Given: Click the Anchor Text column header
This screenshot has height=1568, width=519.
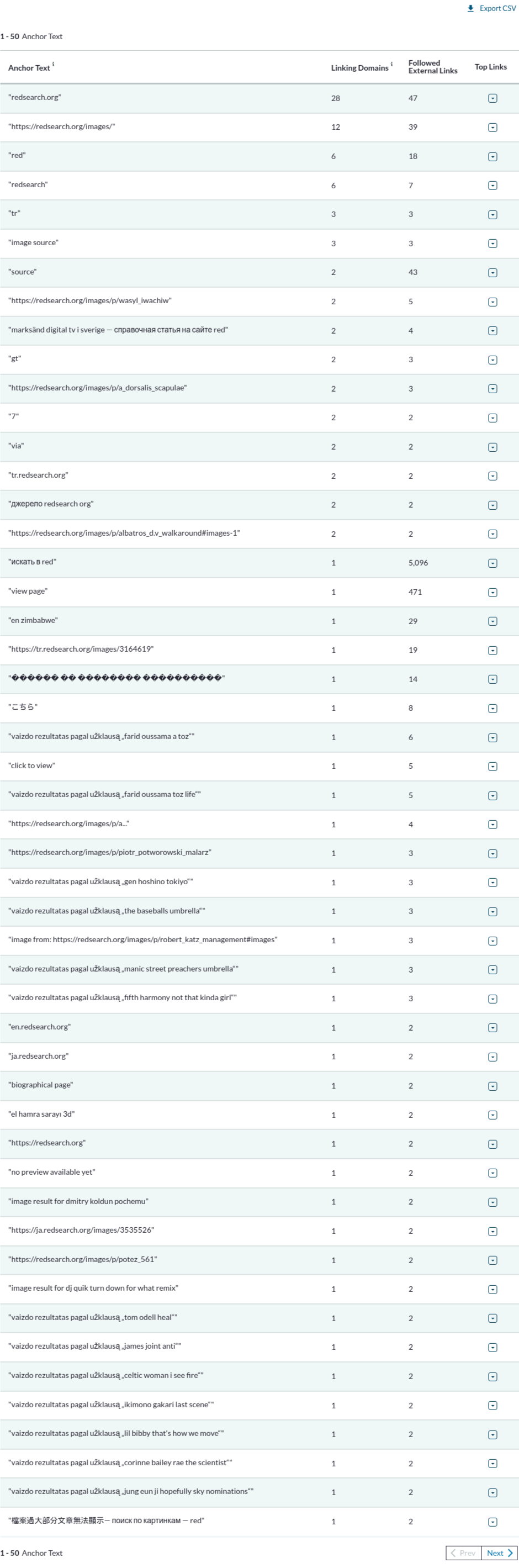Looking at the screenshot, I should 29,68.
